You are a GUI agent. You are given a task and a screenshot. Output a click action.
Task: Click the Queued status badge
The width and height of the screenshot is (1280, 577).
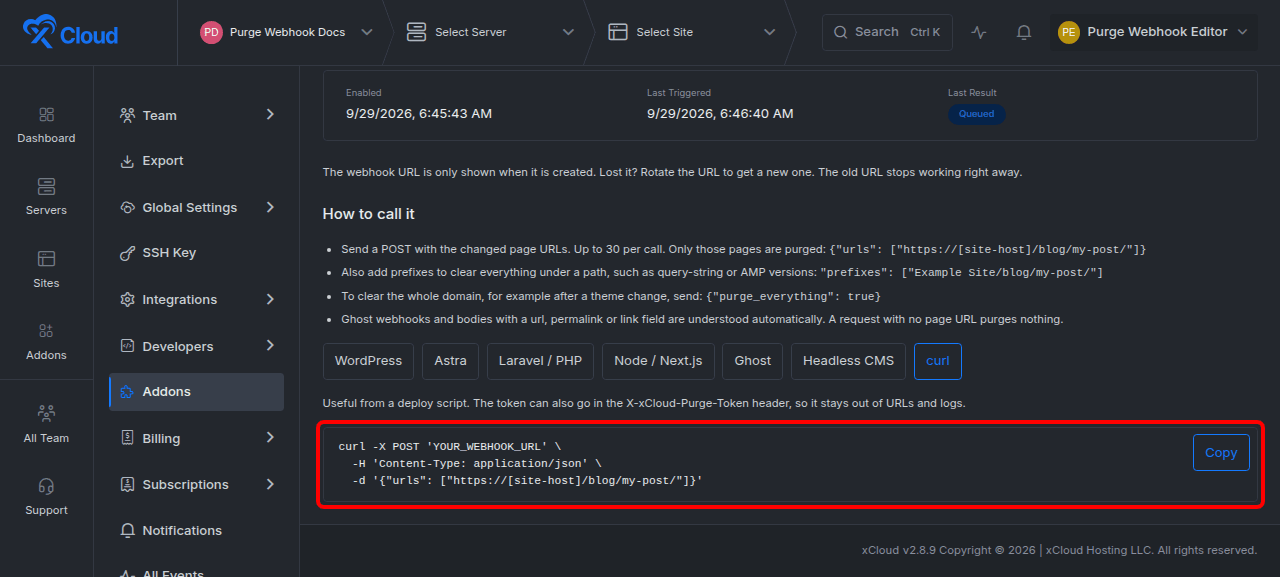976,114
